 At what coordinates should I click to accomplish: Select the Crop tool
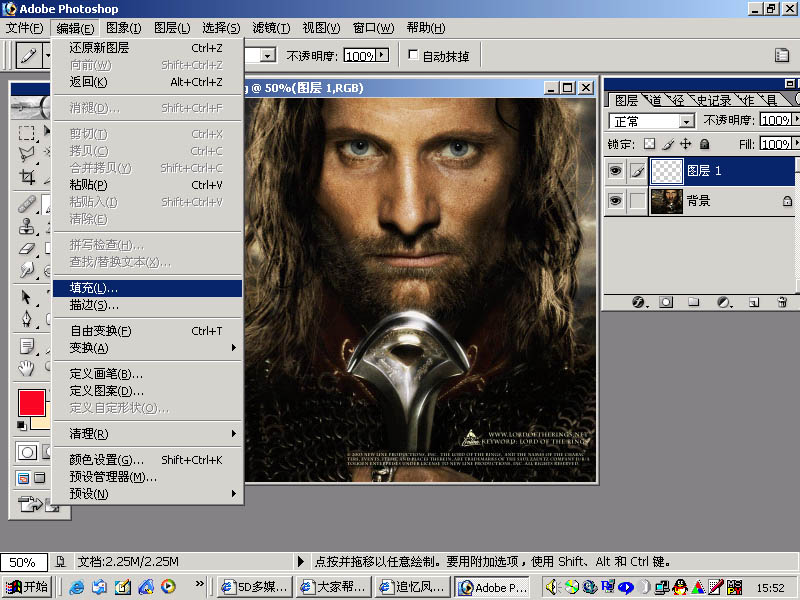point(27,177)
